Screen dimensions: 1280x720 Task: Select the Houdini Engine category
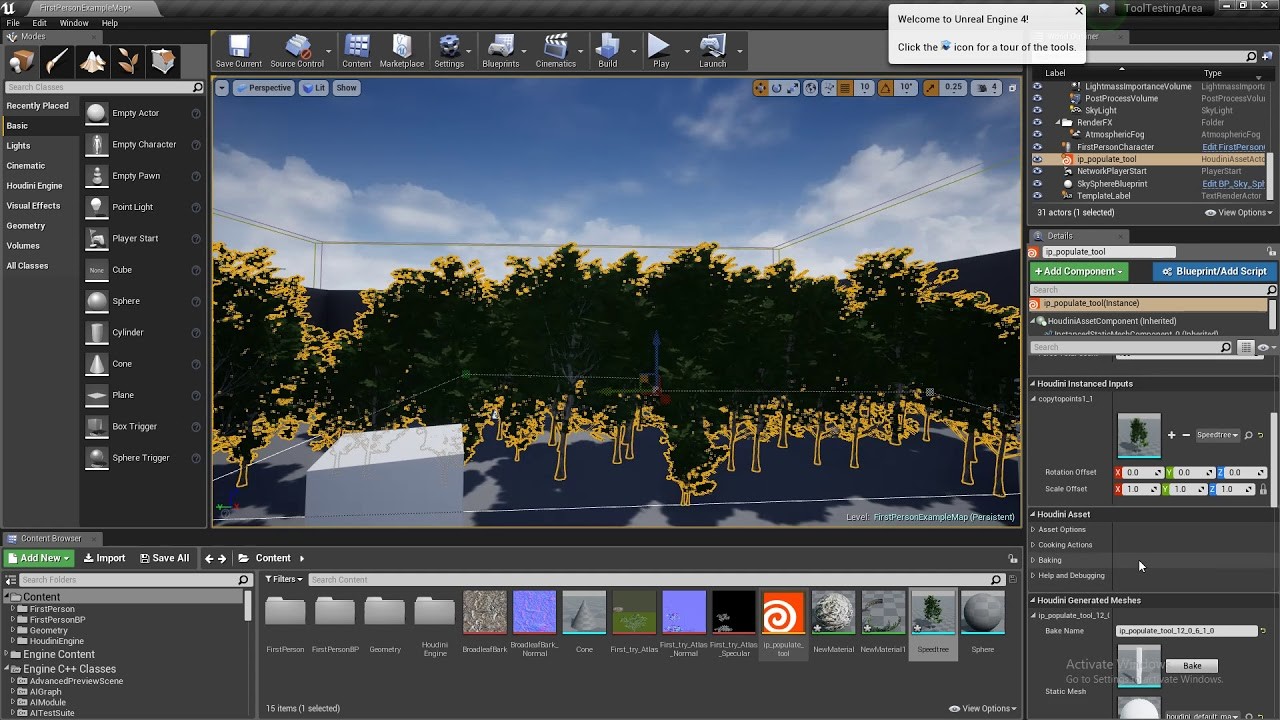[x=34, y=186]
